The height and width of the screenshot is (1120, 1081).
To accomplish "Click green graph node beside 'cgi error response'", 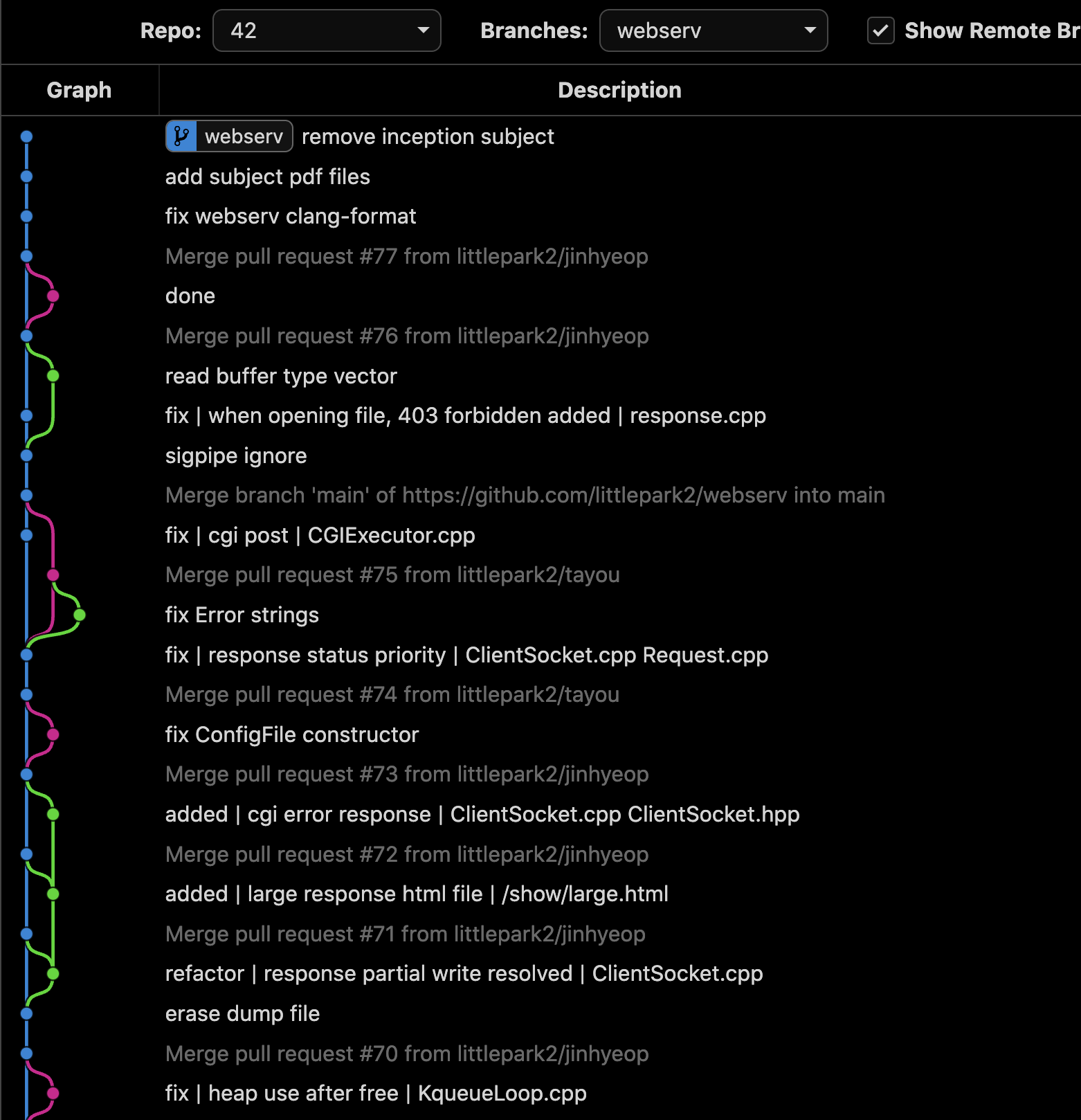I will pyautogui.click(x=53, y=814).
